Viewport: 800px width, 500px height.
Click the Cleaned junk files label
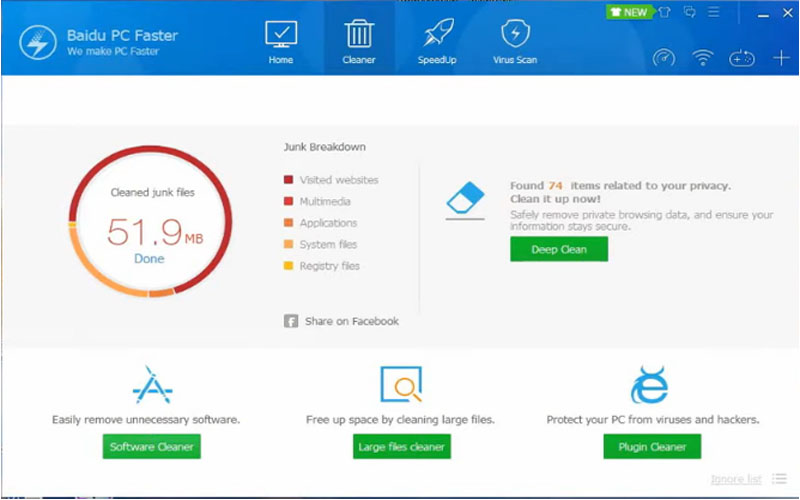153,192
